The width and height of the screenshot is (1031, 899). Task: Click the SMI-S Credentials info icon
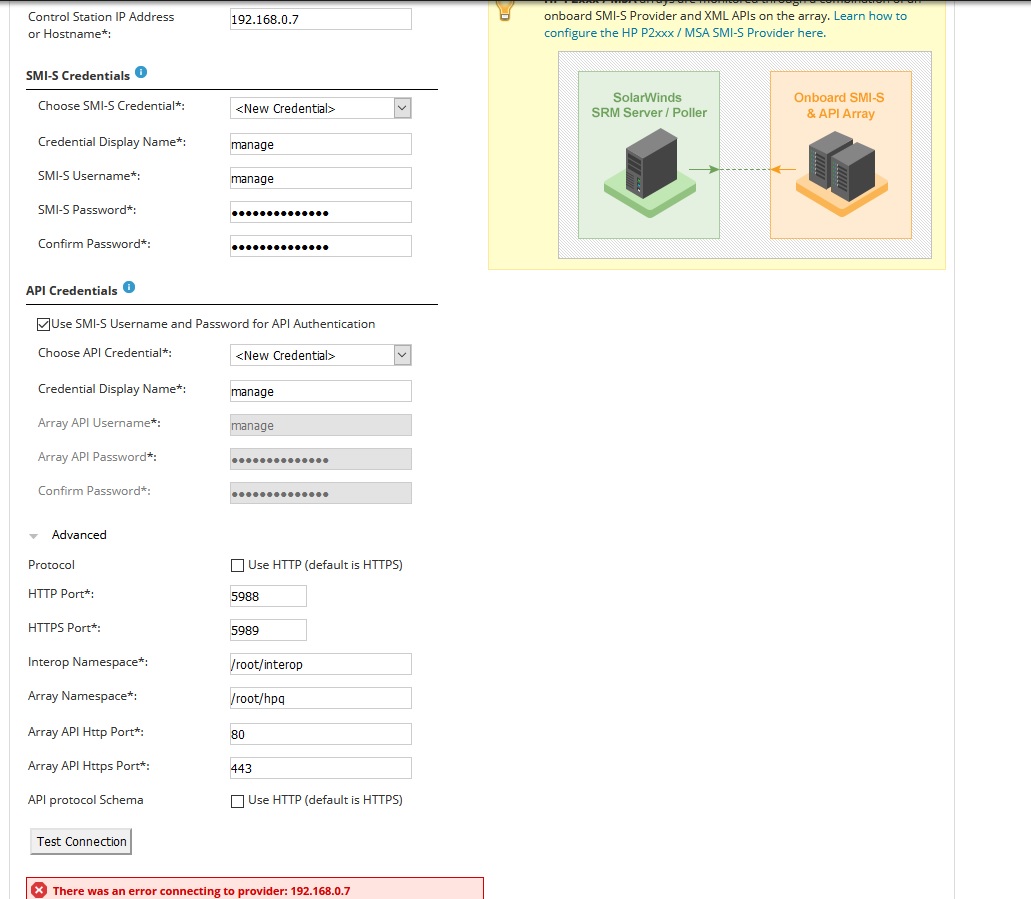tap(141, 72)
